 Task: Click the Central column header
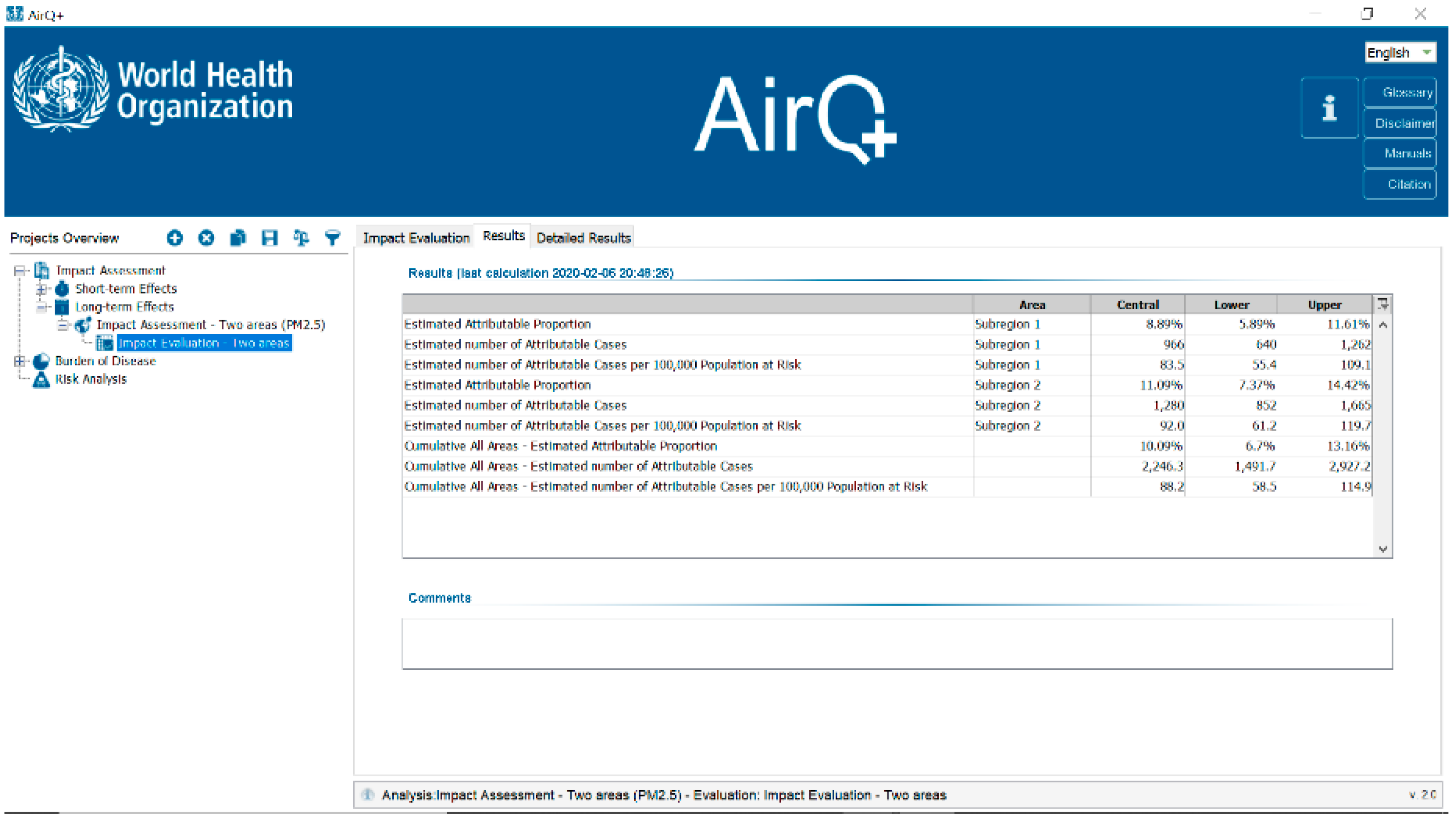click(x=1137, y=305)
